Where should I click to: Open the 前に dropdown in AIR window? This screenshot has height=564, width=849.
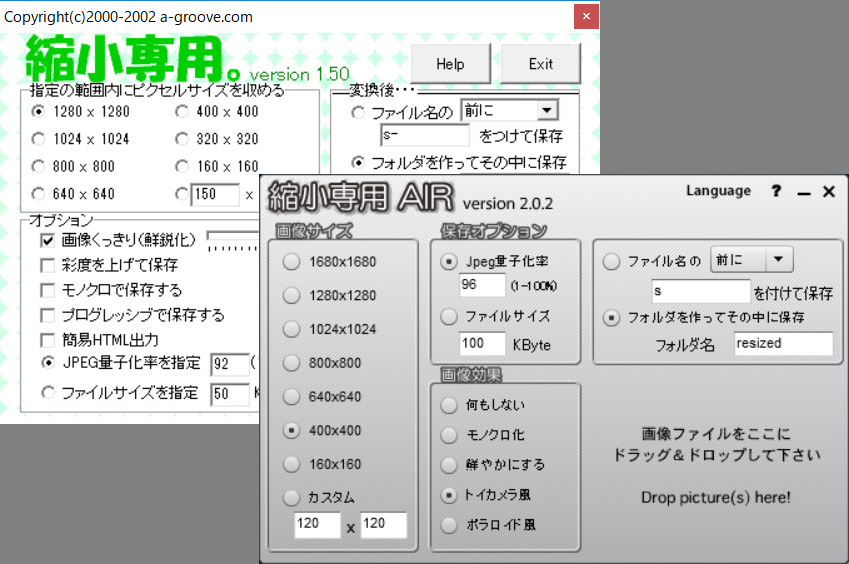click(752, 260)
